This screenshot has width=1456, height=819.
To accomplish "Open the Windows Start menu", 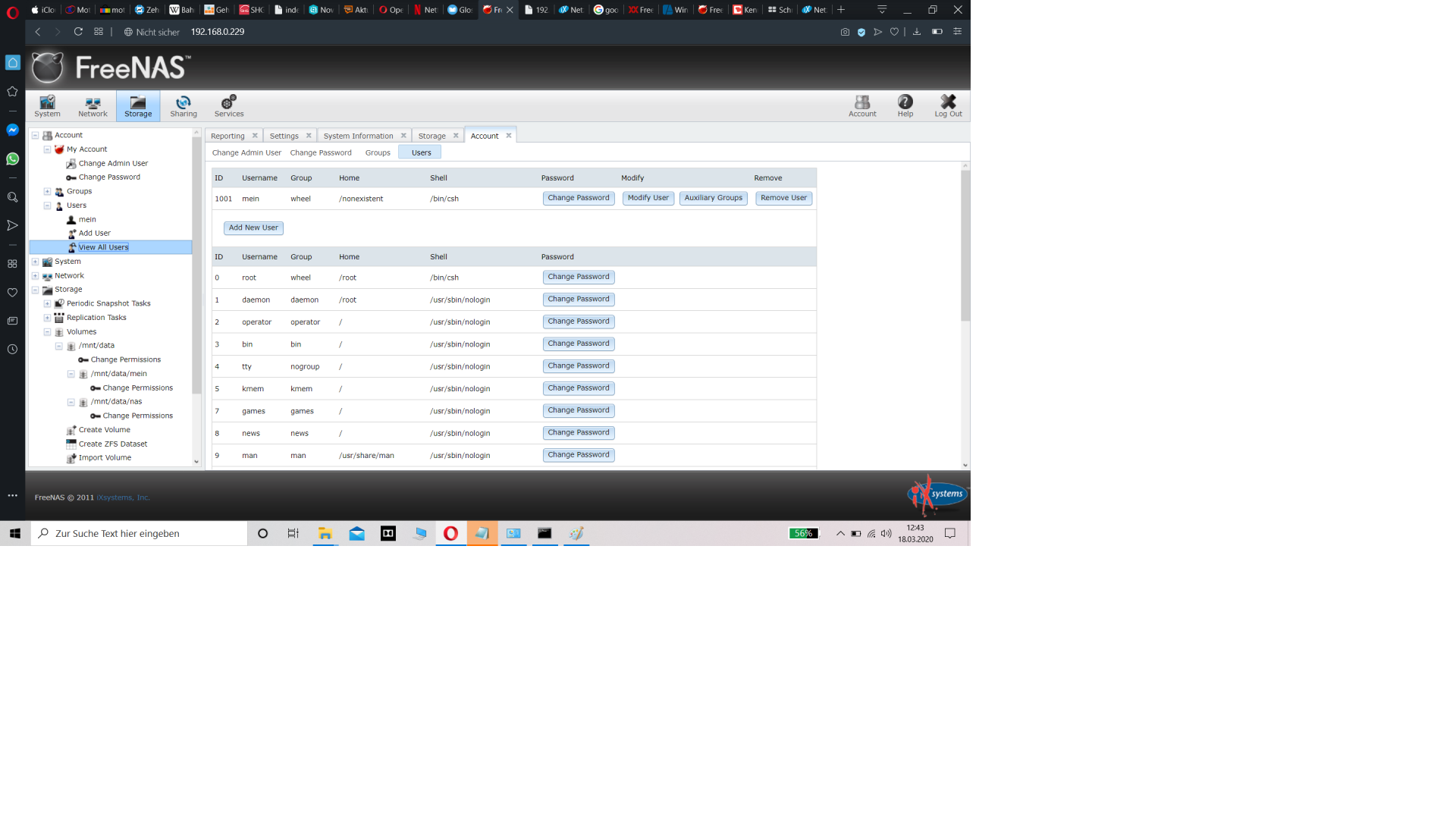I will (x=14, y=533).
